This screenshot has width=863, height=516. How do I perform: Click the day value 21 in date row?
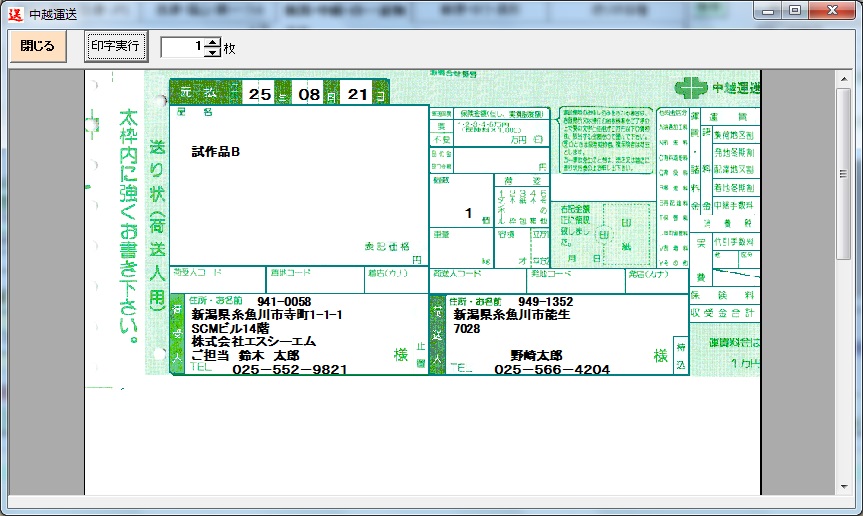pyautogui.click(x=357, y=95)
